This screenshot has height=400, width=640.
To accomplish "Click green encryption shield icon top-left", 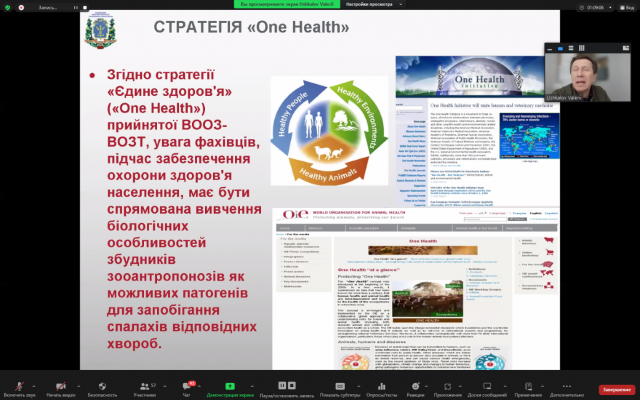I will tap(7, 7).
